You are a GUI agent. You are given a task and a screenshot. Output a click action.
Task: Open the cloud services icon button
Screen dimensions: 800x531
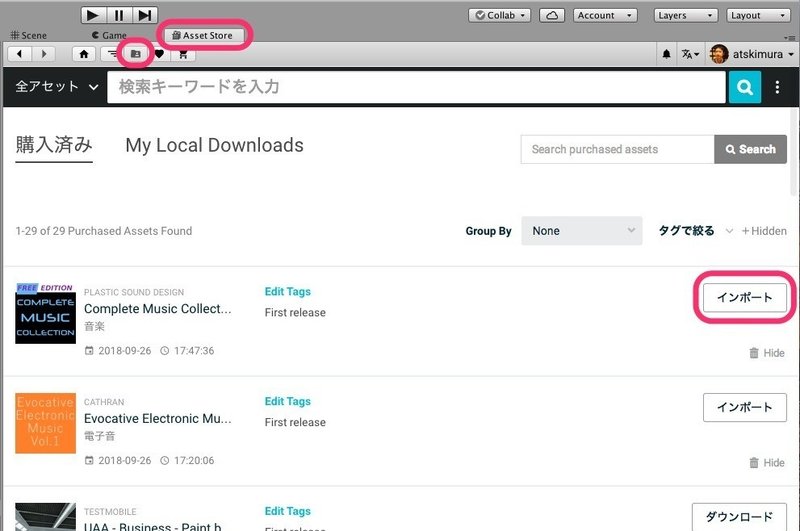pos(552,15)
